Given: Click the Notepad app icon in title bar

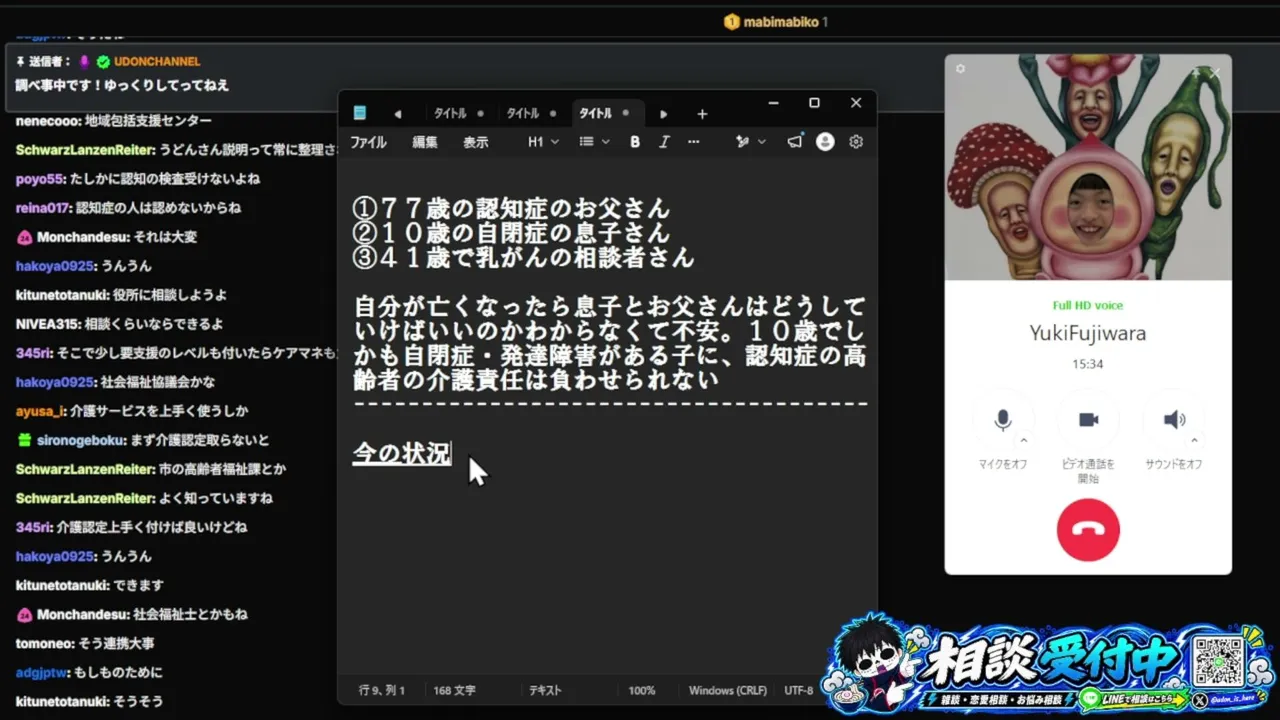Looking at the screenshot, I should click(x=360, y=113).
